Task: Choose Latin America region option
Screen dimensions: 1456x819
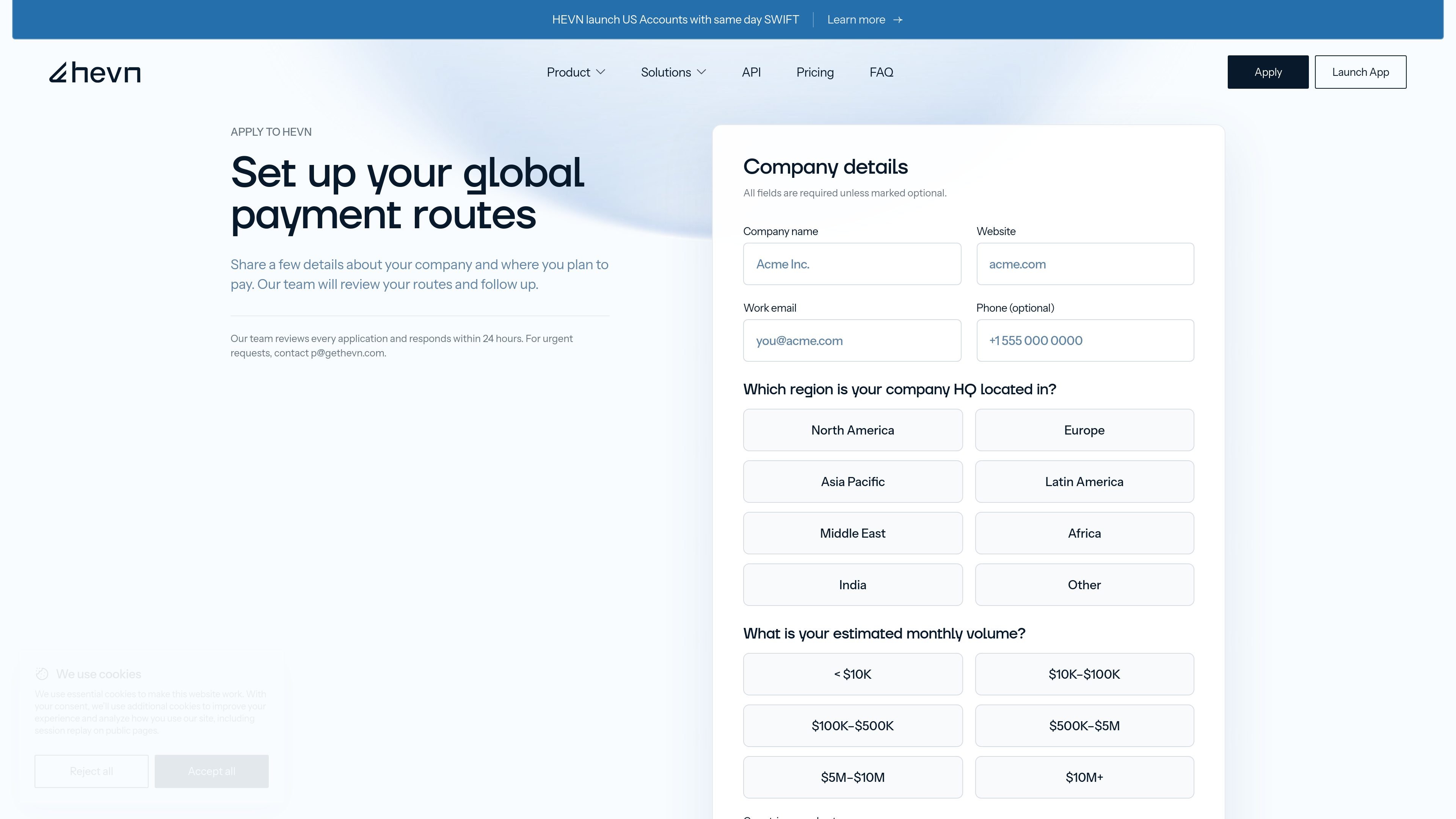Action: (x=1084, y=482)
